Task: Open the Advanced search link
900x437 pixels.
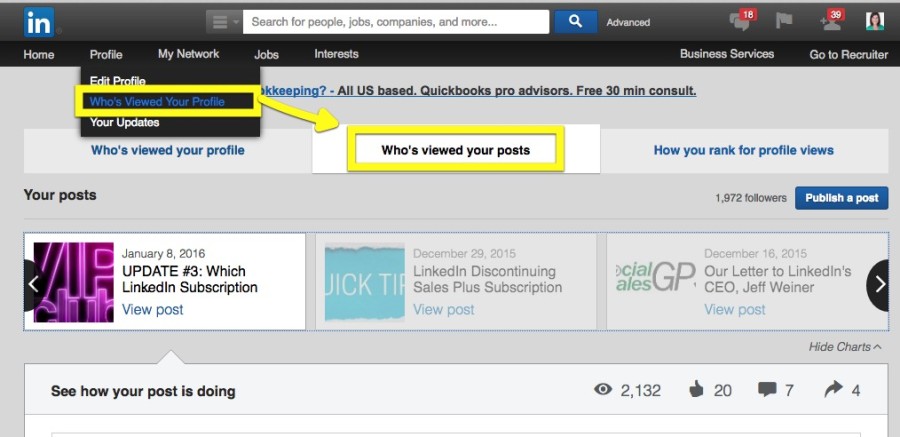Action: pyautogui.click(x=628, y=23)
